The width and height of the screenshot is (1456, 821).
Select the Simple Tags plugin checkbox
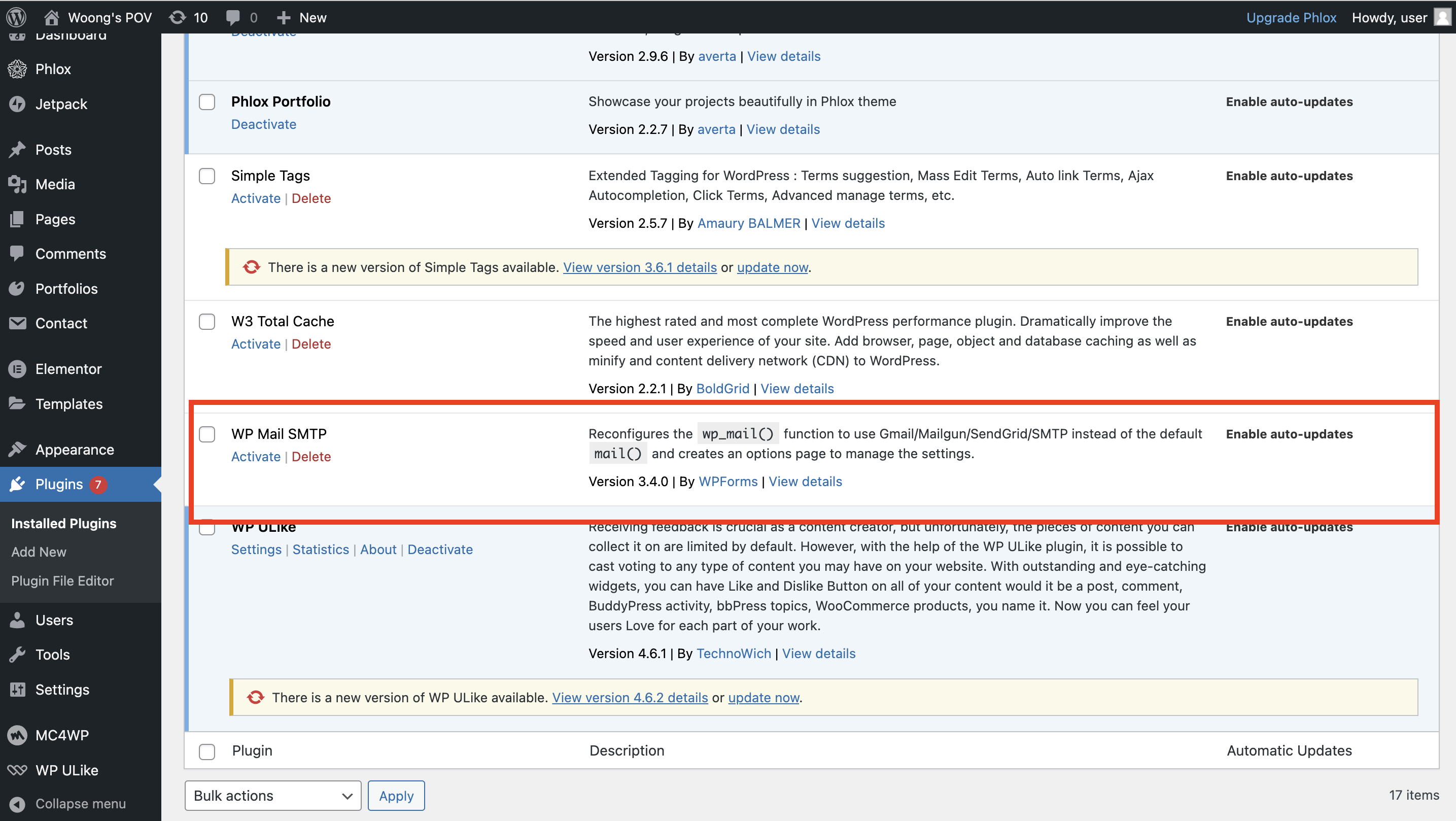click(207, 176)
